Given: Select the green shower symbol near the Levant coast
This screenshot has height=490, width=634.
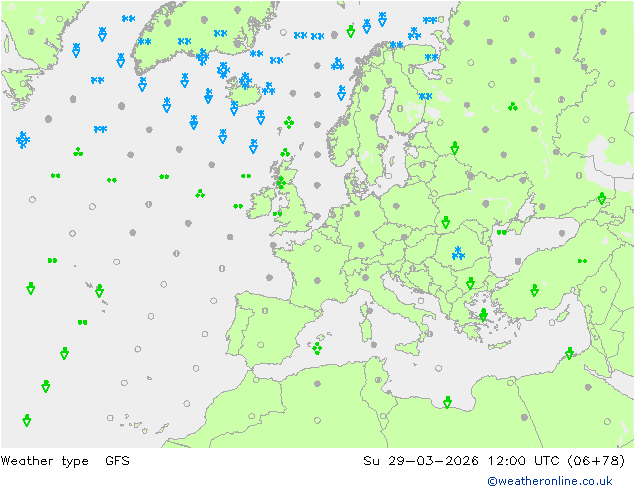Looking at the screenshot, I should click(569, 353).
